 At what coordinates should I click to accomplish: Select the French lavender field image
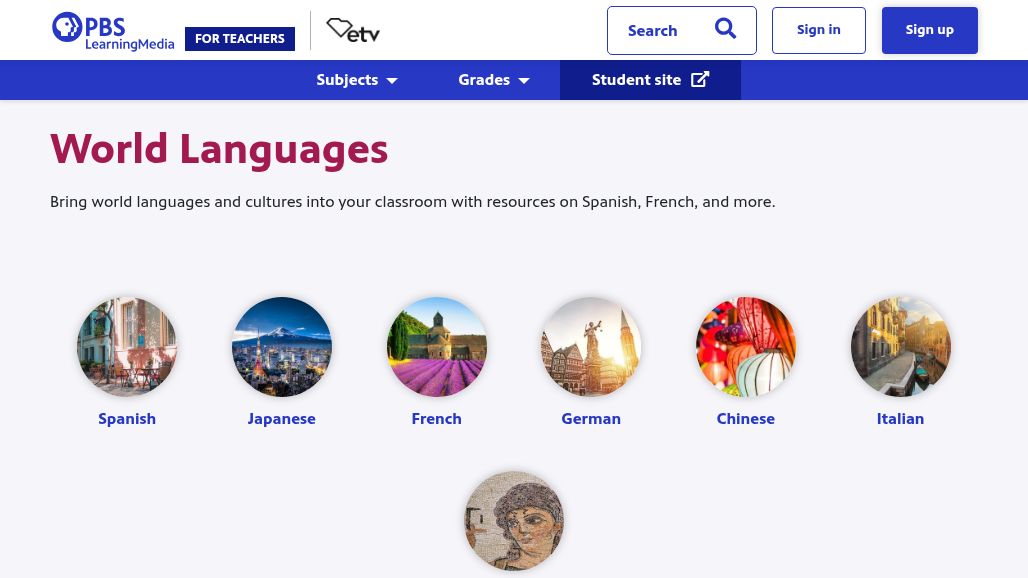(437, 347)
